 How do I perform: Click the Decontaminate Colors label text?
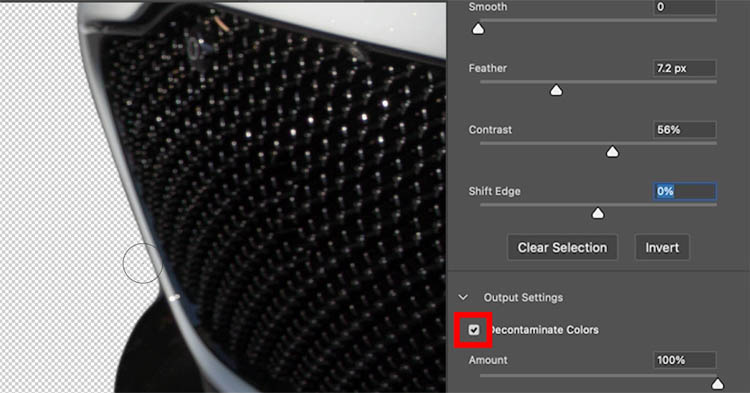tap(544, 330)
